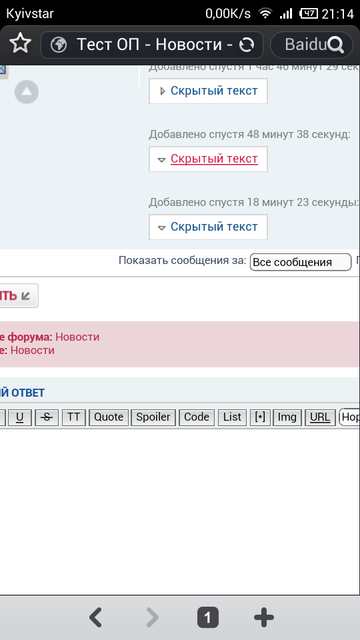Insert a list item with [*] button
The width and height of the screenshot is (360, 640).
(x=260, y=417)
